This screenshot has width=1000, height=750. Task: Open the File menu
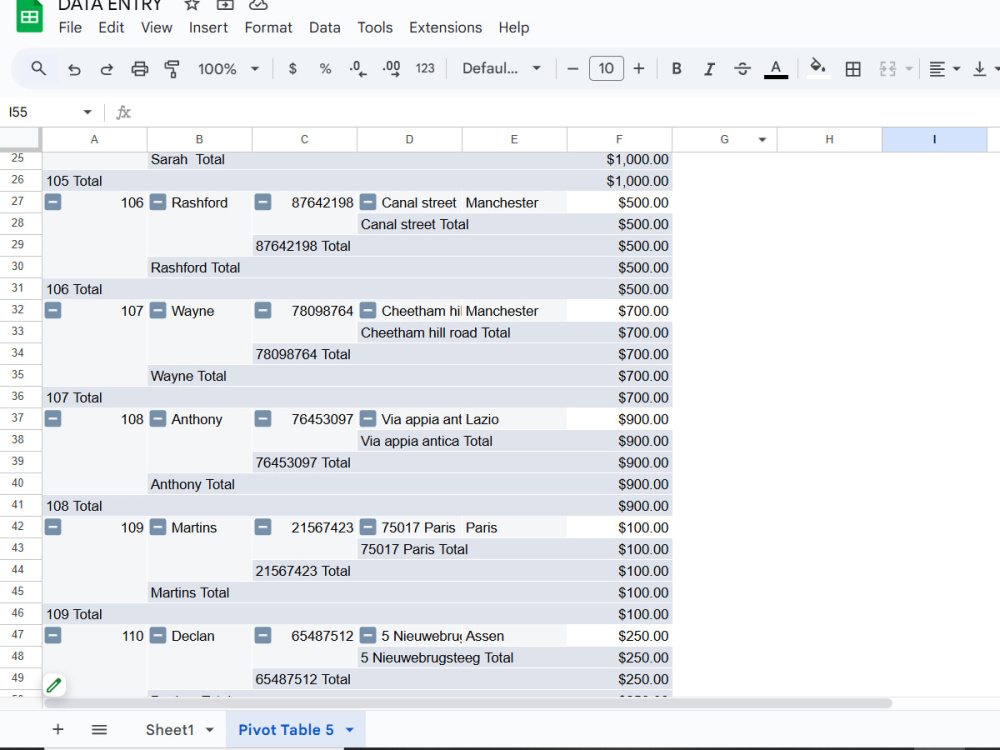(70, 27)
